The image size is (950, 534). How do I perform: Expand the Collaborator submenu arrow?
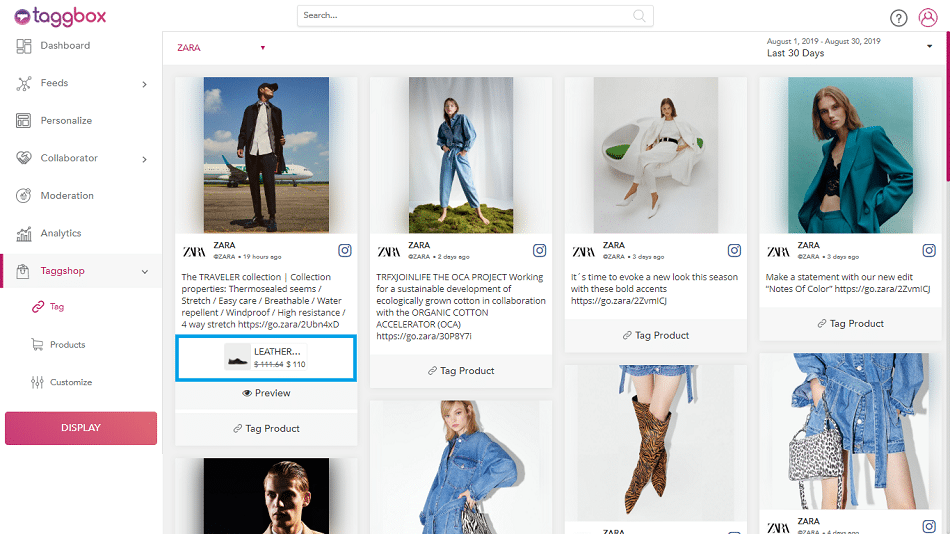pyautogui.click(x=144, y=159)
